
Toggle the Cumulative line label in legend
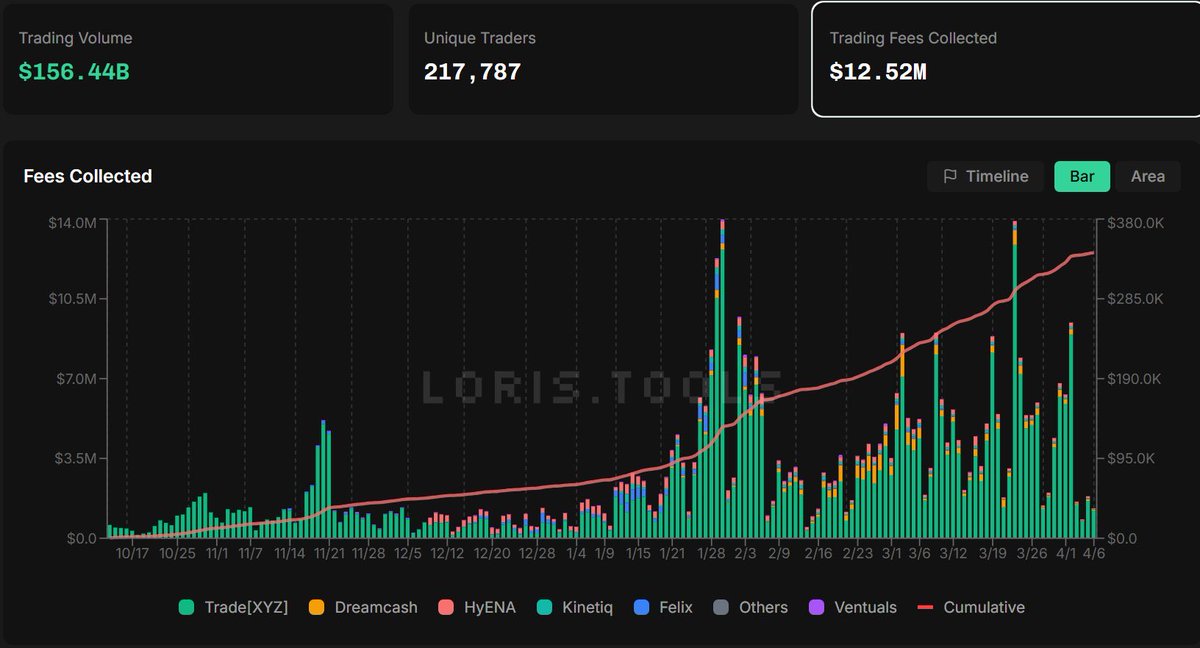984,607
